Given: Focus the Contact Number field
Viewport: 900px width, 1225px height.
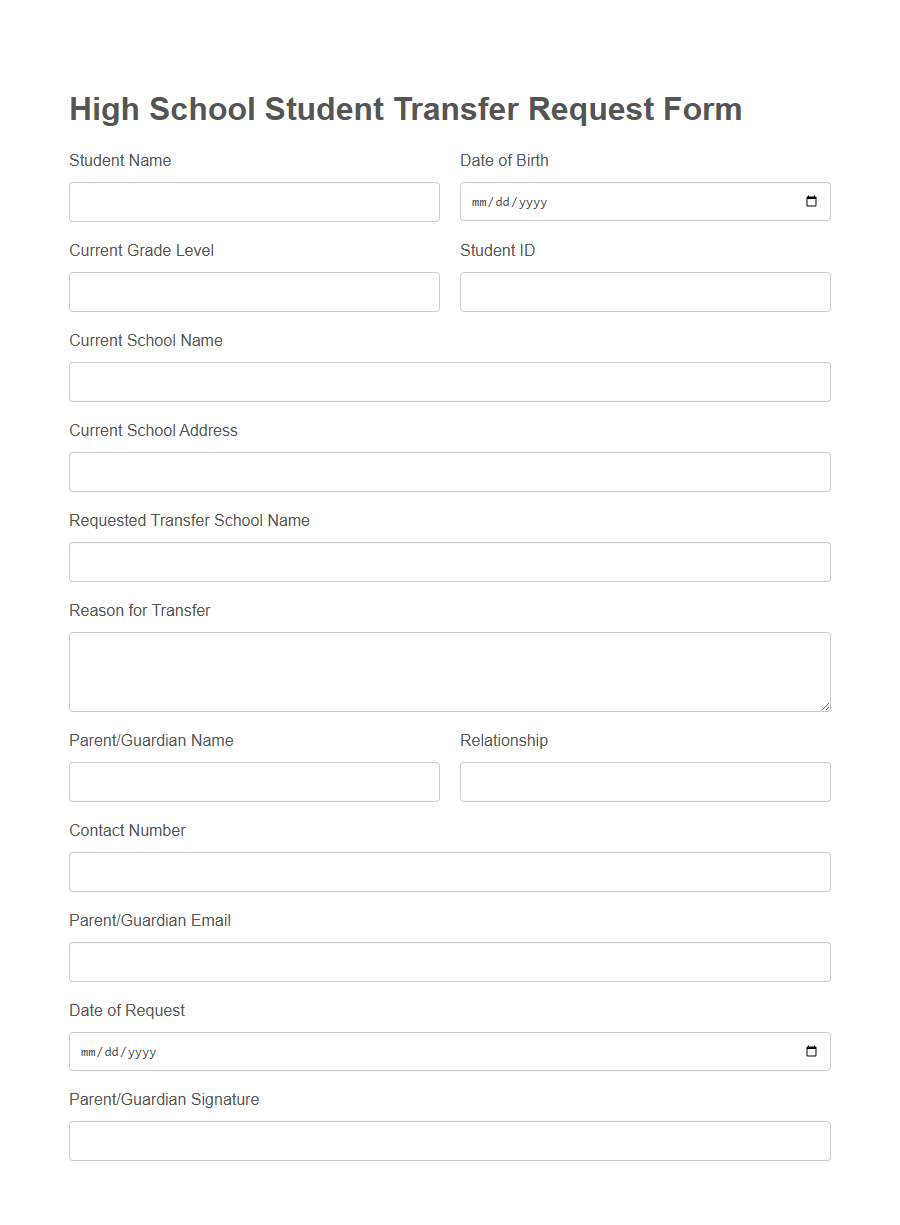Looking at the screenshot, I should pyautogui.click(x=449, y=871).
